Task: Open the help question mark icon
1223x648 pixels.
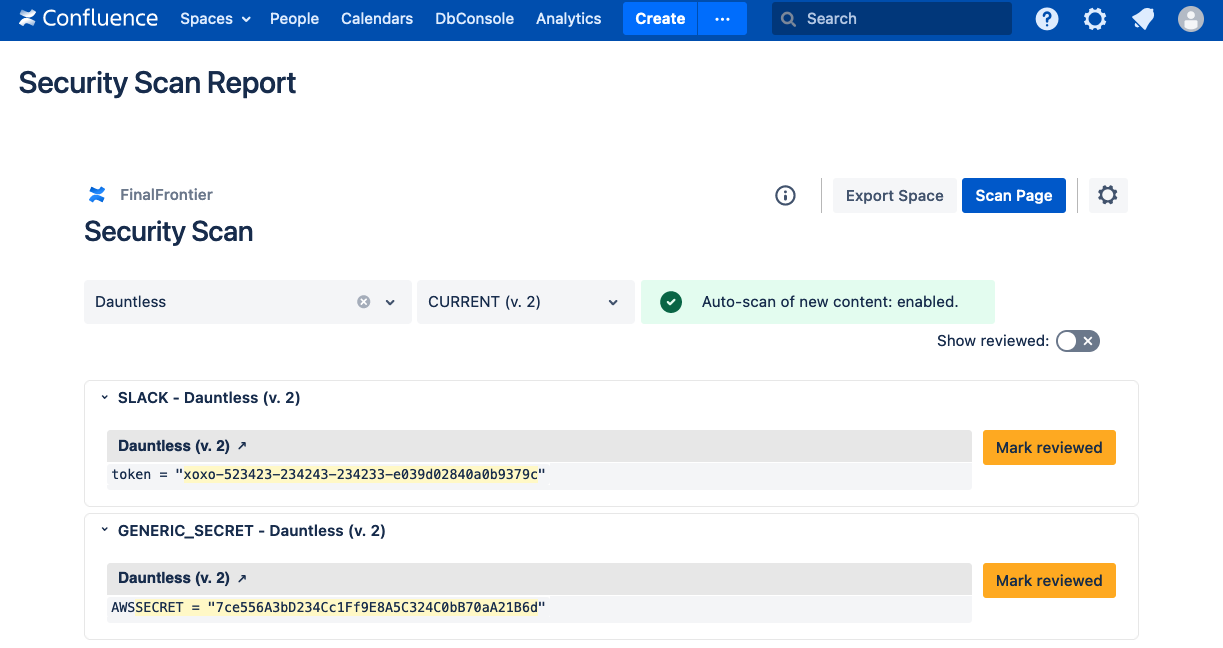Action: [x=1046, y=19]
